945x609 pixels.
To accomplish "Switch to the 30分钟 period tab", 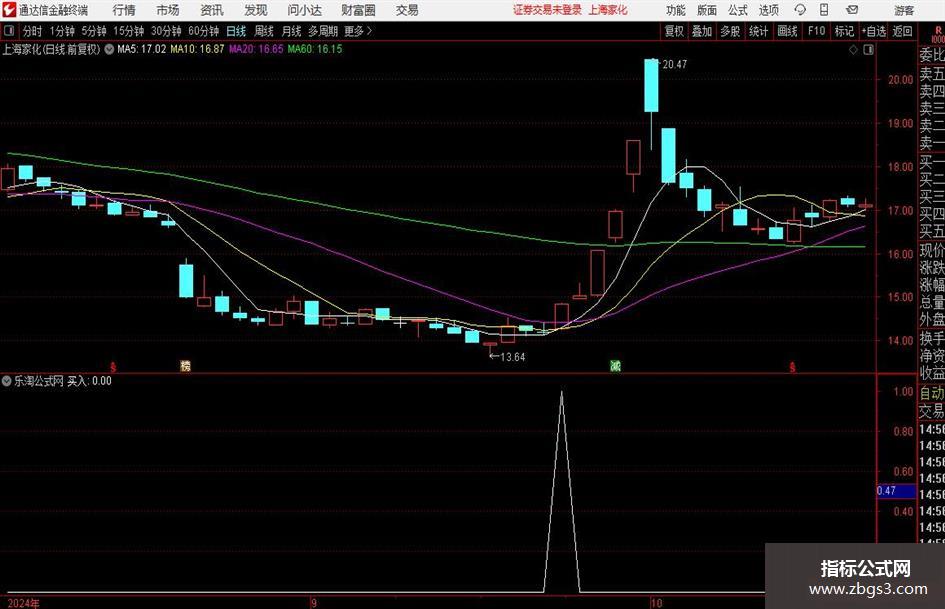I will pos(166,31).
